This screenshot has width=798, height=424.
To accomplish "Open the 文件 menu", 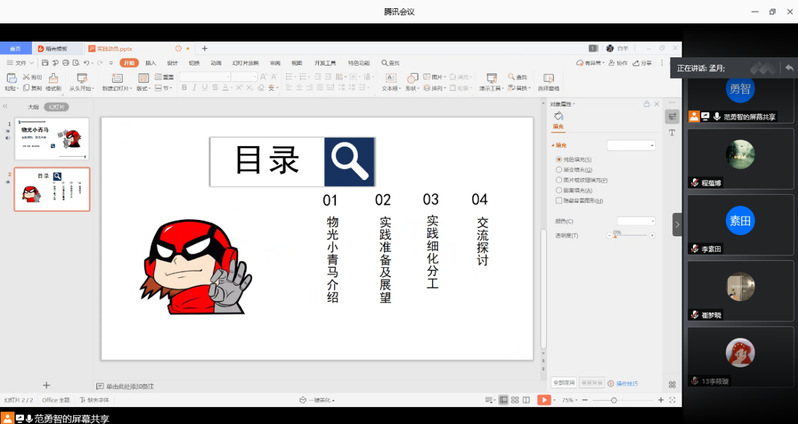I will (x=17, y=63).
